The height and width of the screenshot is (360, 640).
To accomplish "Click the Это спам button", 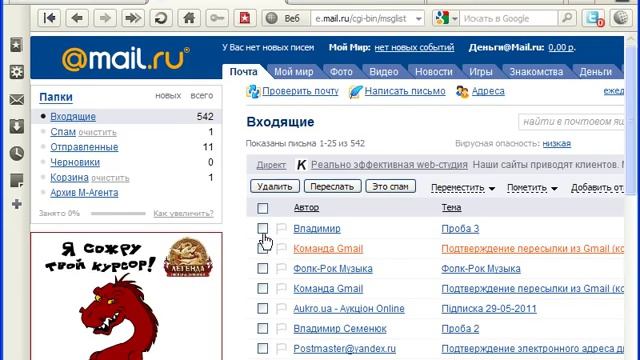I will [390, 187].
